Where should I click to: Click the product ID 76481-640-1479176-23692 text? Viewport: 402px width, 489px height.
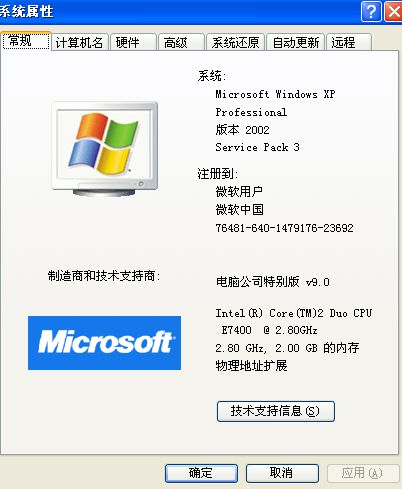point(284,228)
